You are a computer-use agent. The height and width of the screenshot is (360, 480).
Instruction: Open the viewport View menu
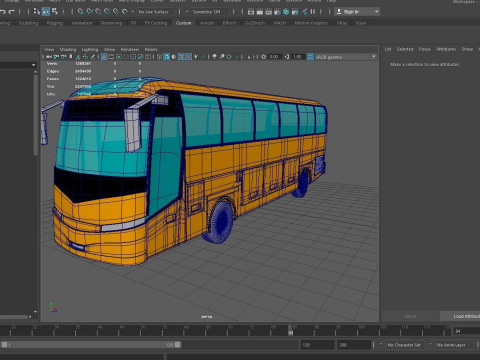(x=49, y=49)
